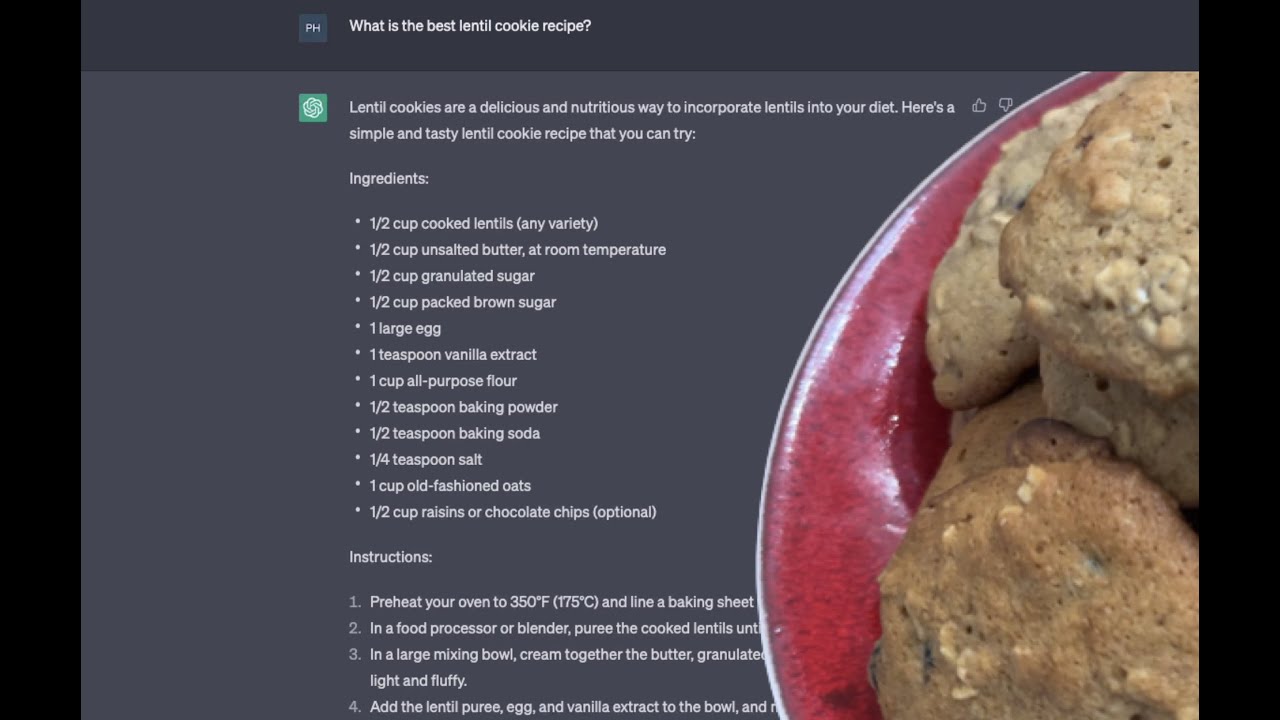Click the "Ingredients:" heading
The height and width of the screenshot is (720, 1280).
pyautogui.click(x=389, y=178)
